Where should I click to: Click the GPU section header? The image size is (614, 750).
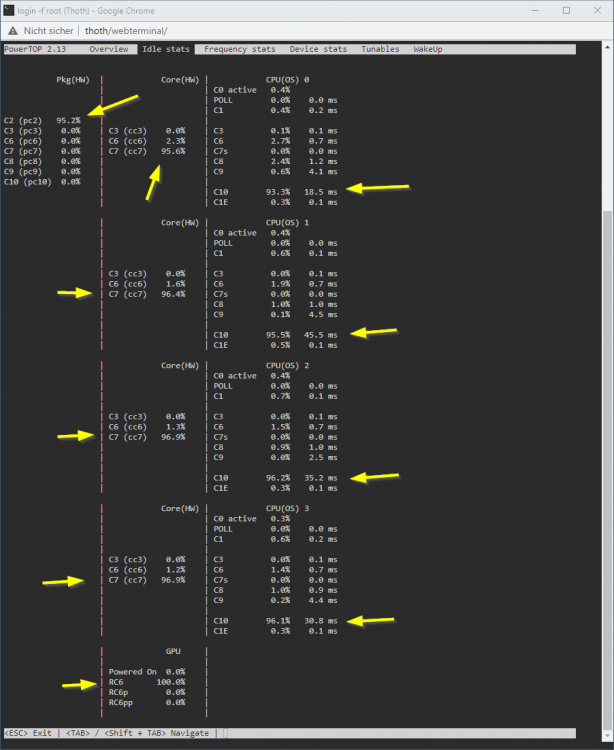click(173, 651)
